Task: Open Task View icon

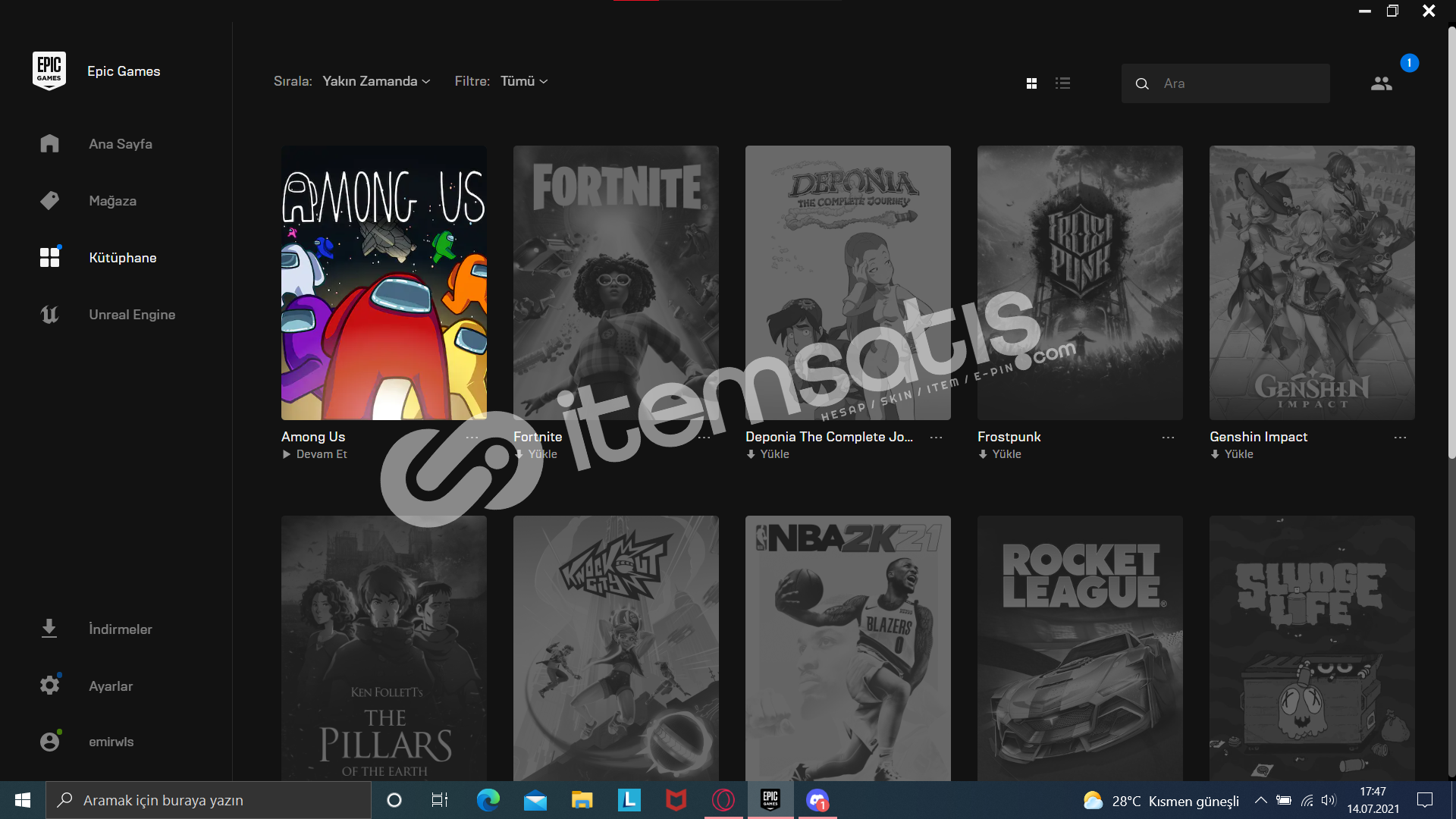Action: pyautogui.click(x=440, y=800)
